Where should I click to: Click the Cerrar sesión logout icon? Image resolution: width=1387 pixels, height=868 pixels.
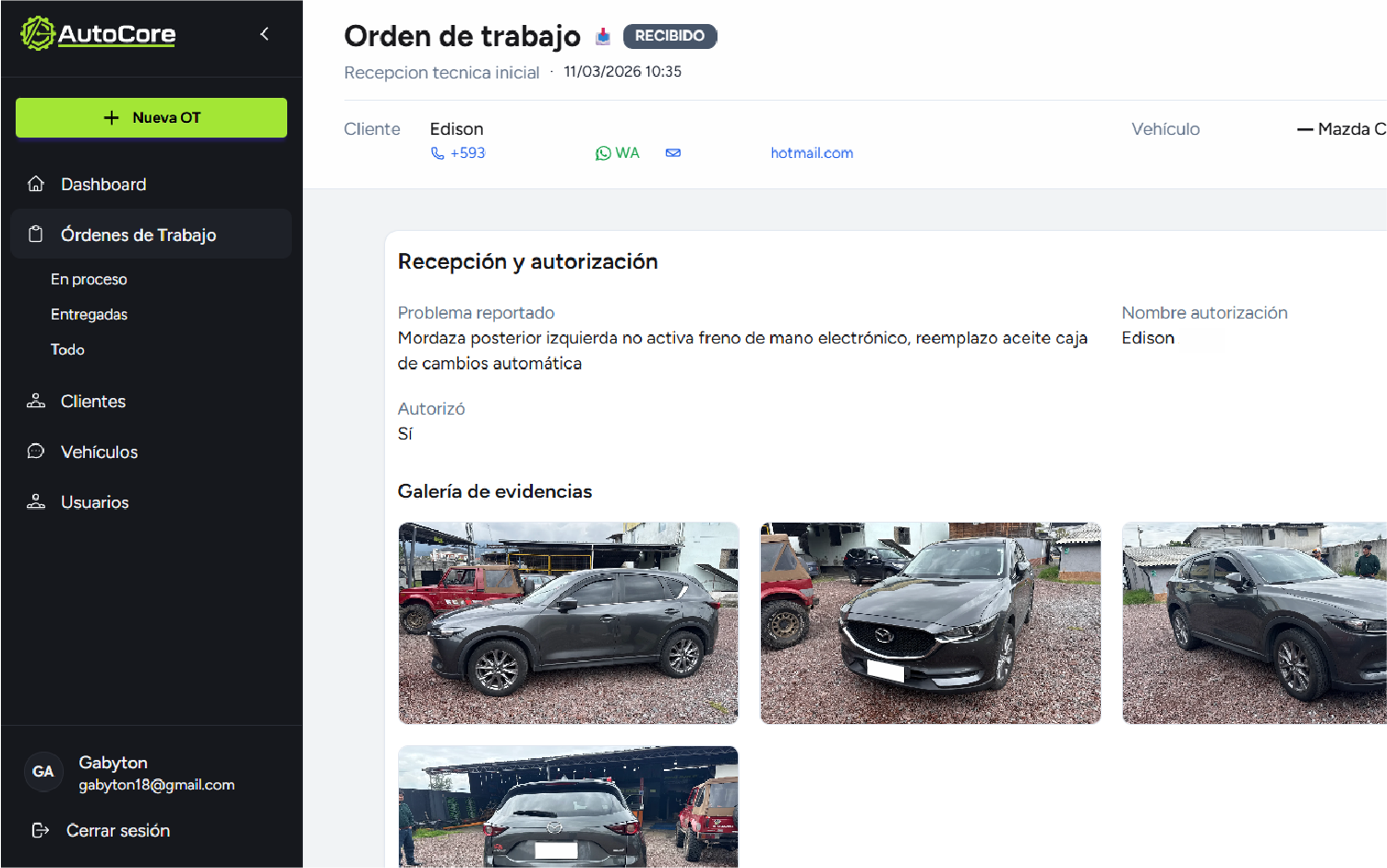[x=40, y=830]
